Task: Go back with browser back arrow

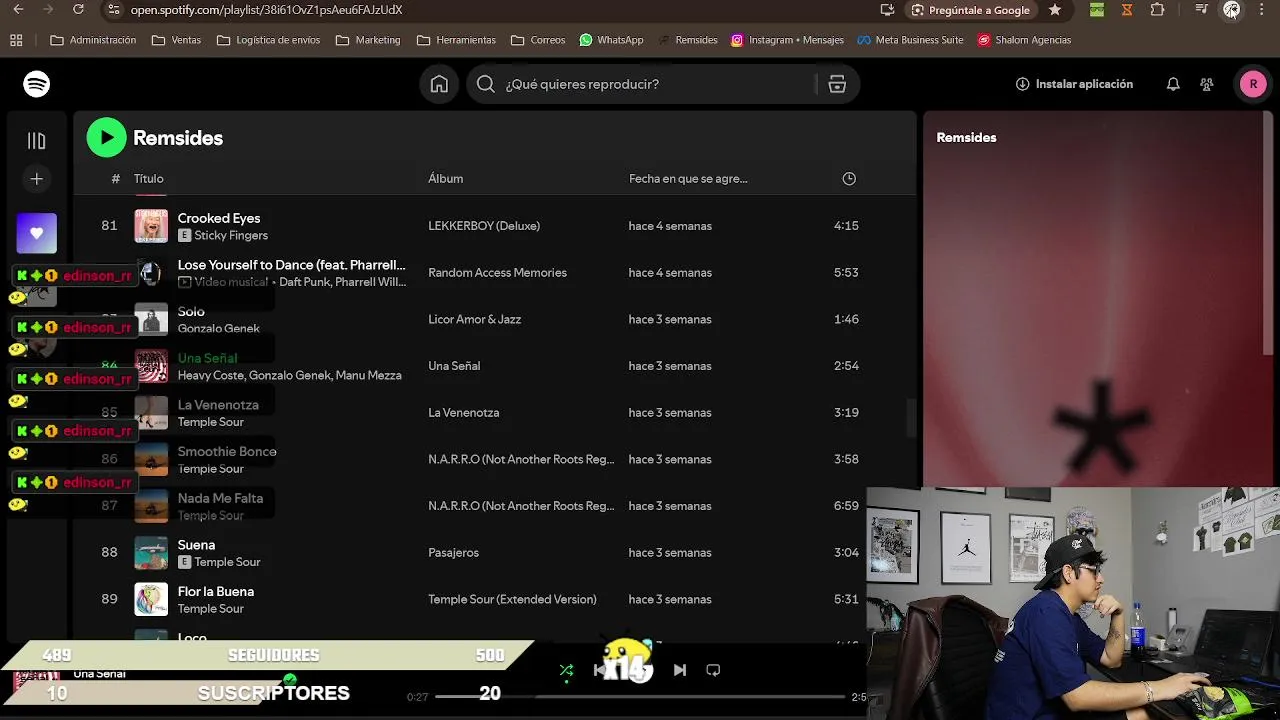Action: pyautogui.click(x=18, y=10)
